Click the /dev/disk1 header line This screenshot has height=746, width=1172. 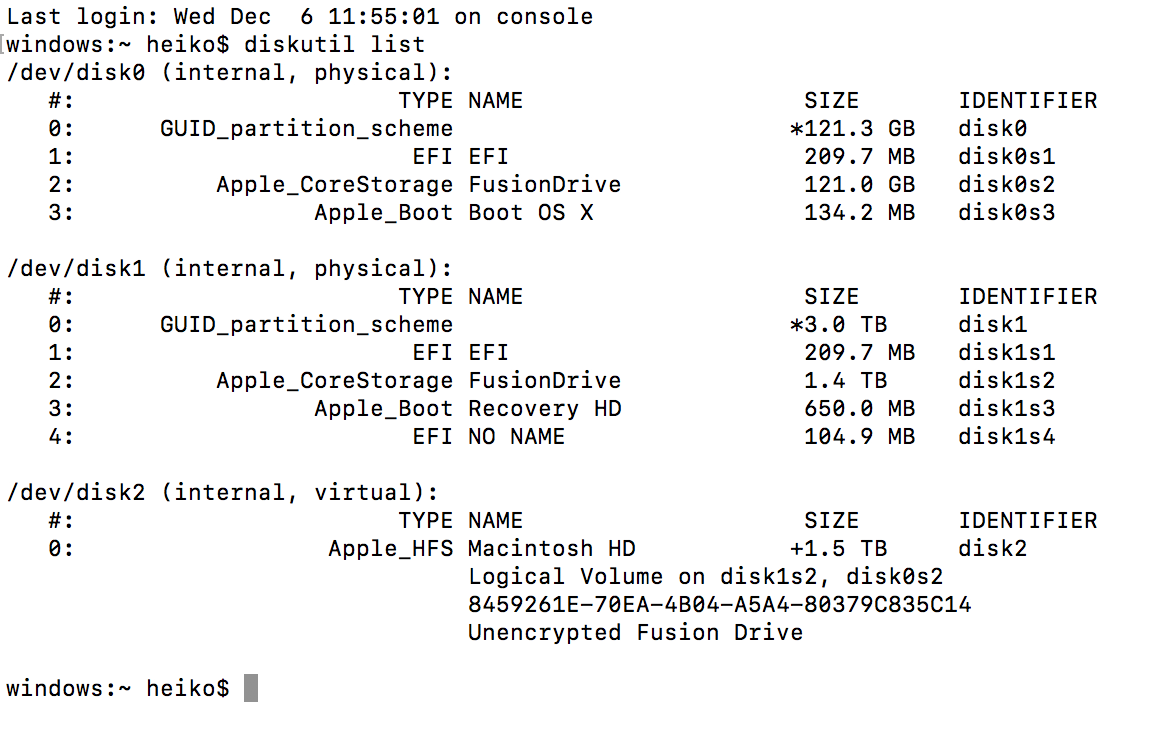click(x=230, y=269)
